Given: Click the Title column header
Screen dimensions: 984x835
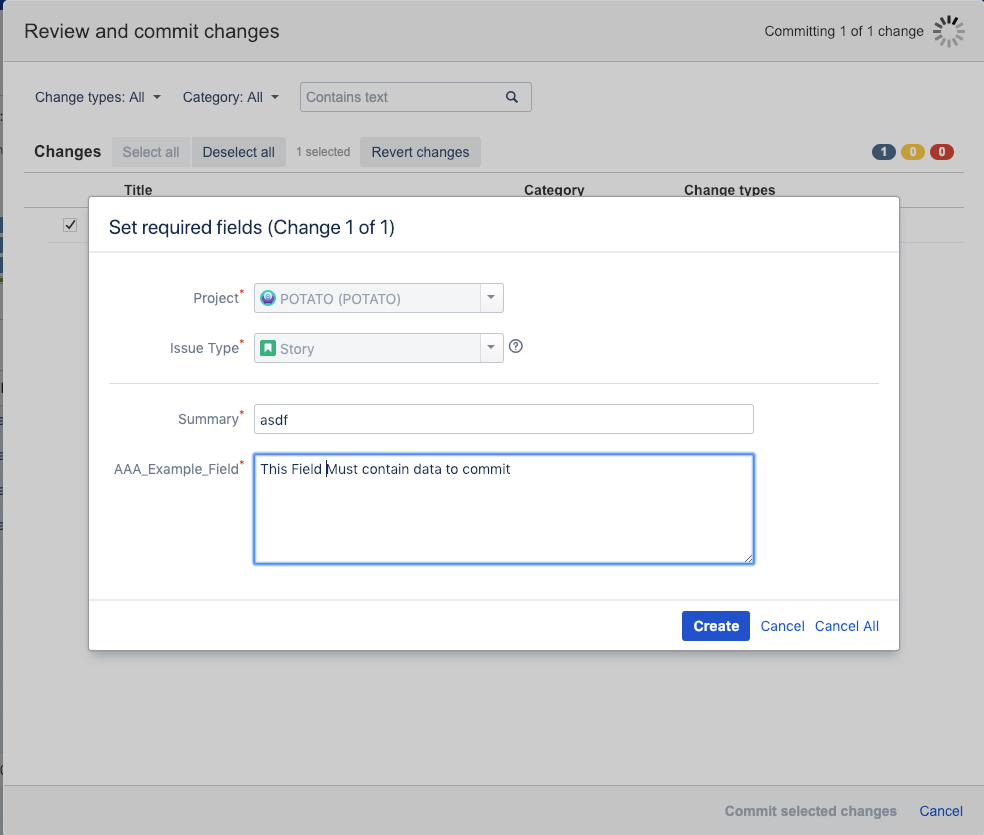Looking at the screenshot, I should pos(138,189).
